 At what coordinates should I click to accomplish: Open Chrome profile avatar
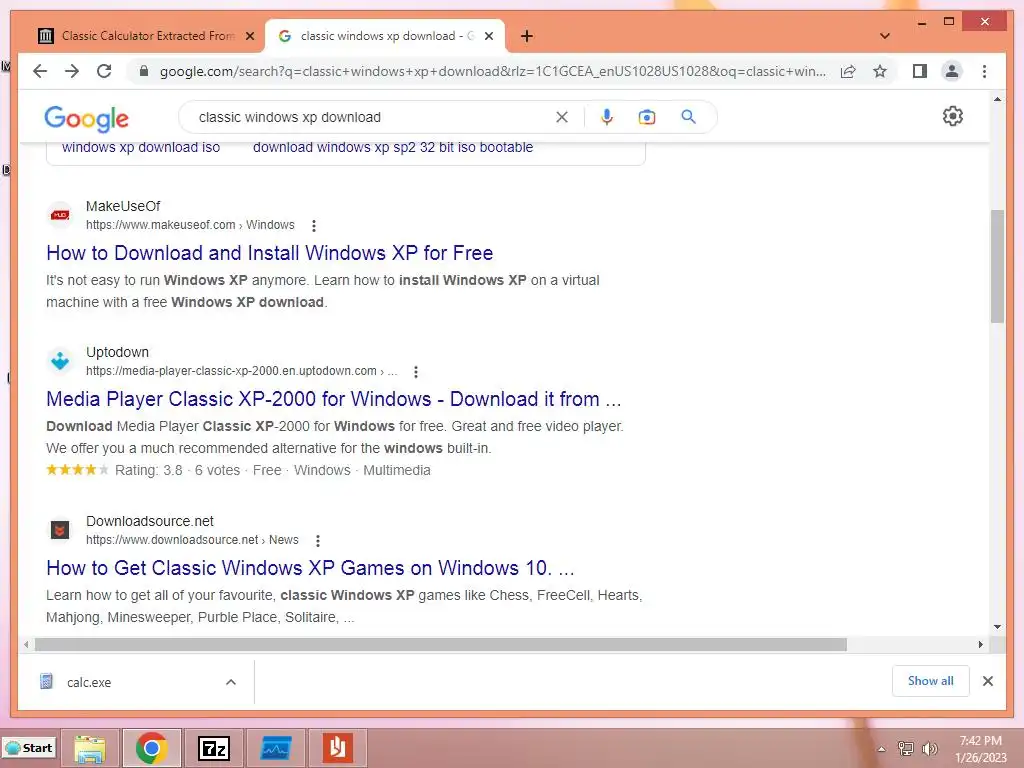click(x=952, y=71)
